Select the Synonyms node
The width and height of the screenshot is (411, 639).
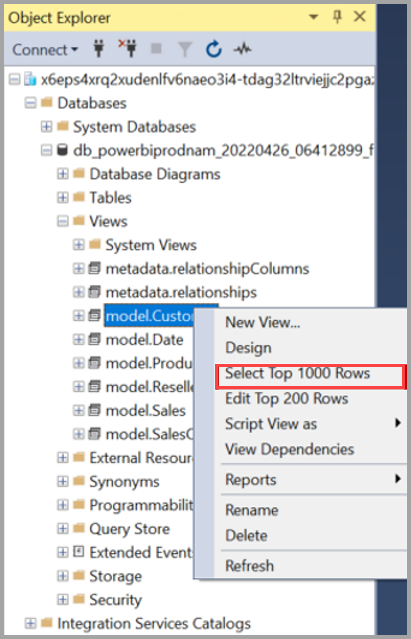tap(124, 482)
